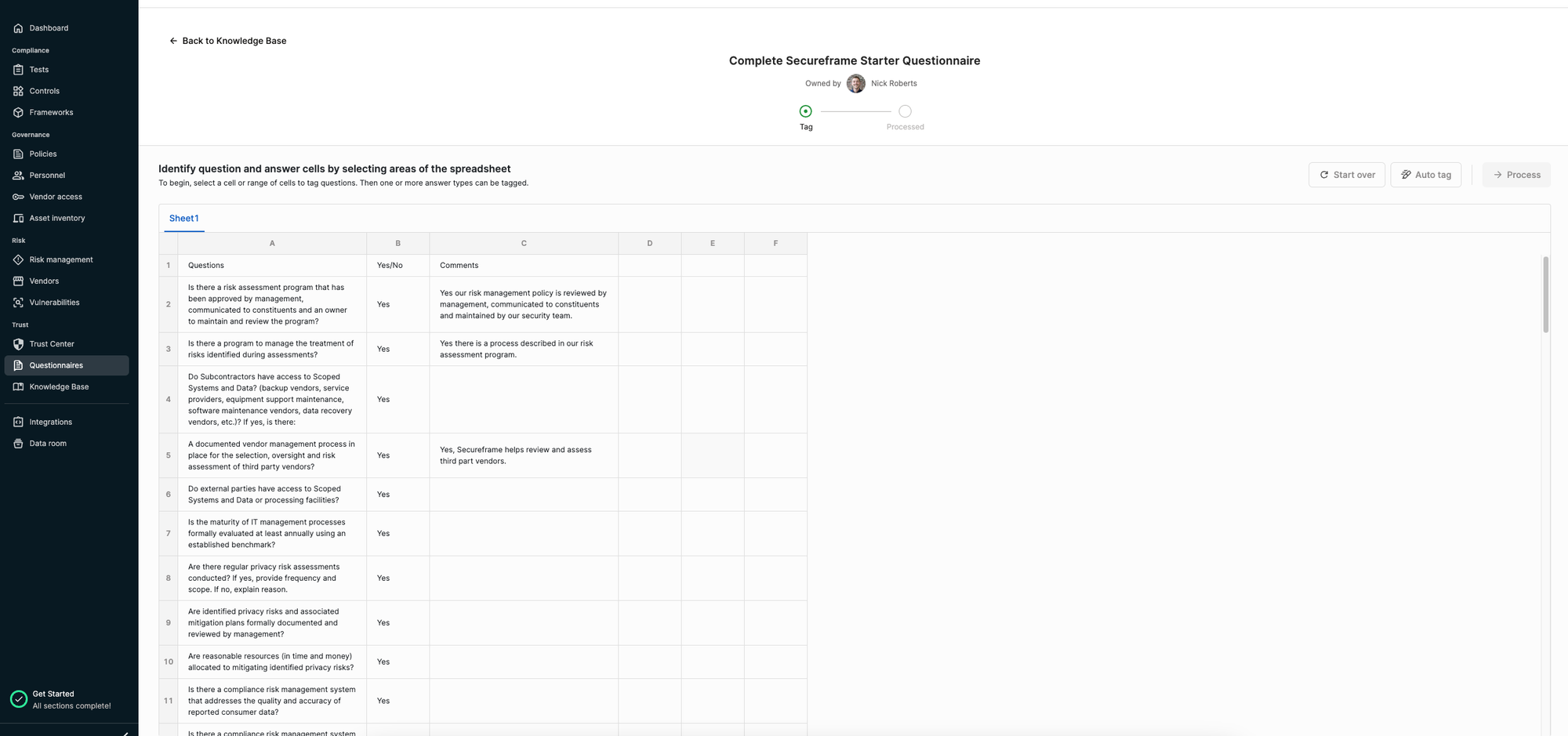Select column F header
The height and width of the screenshot is (736, 1568).
775,244
